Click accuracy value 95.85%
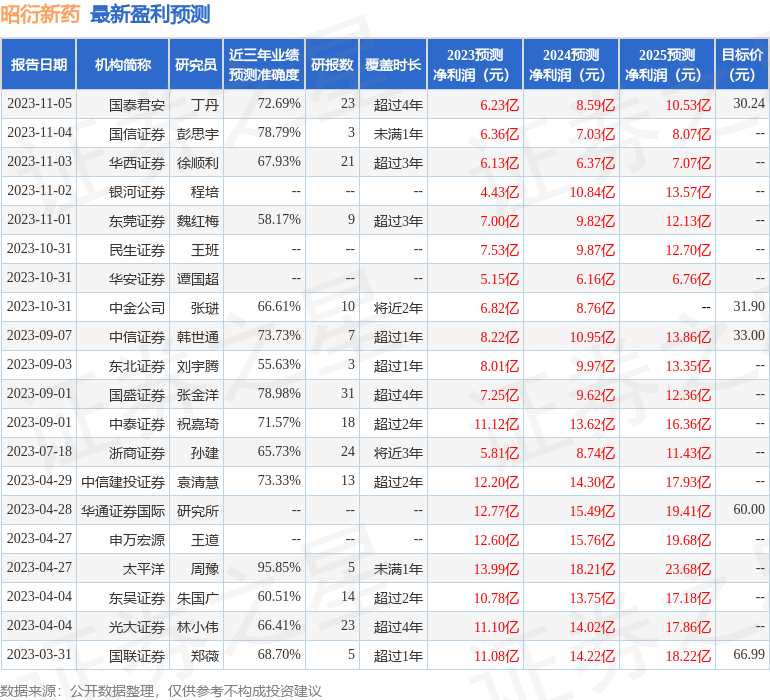This screenshot has height=700, width=770. click(x=279, y=567)
